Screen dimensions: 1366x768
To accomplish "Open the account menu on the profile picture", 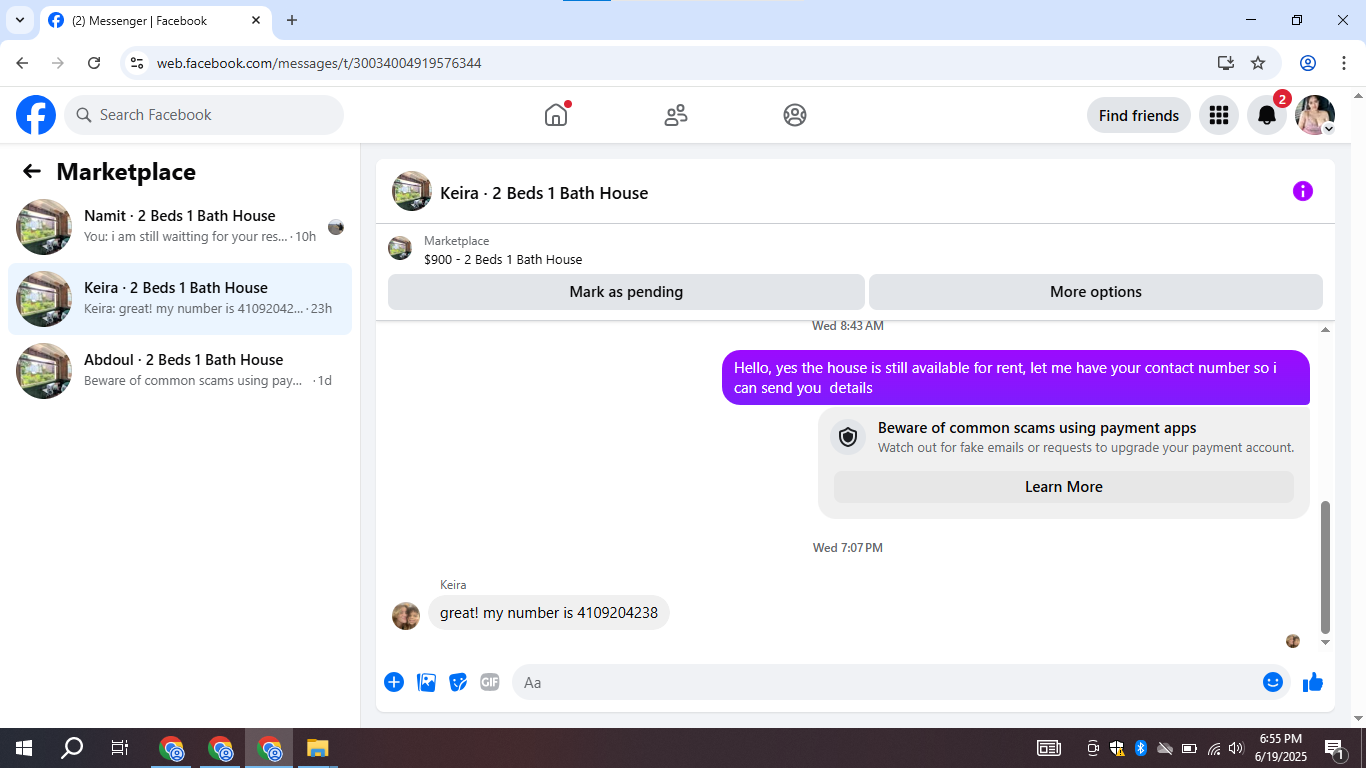I will pos(1315,115).
